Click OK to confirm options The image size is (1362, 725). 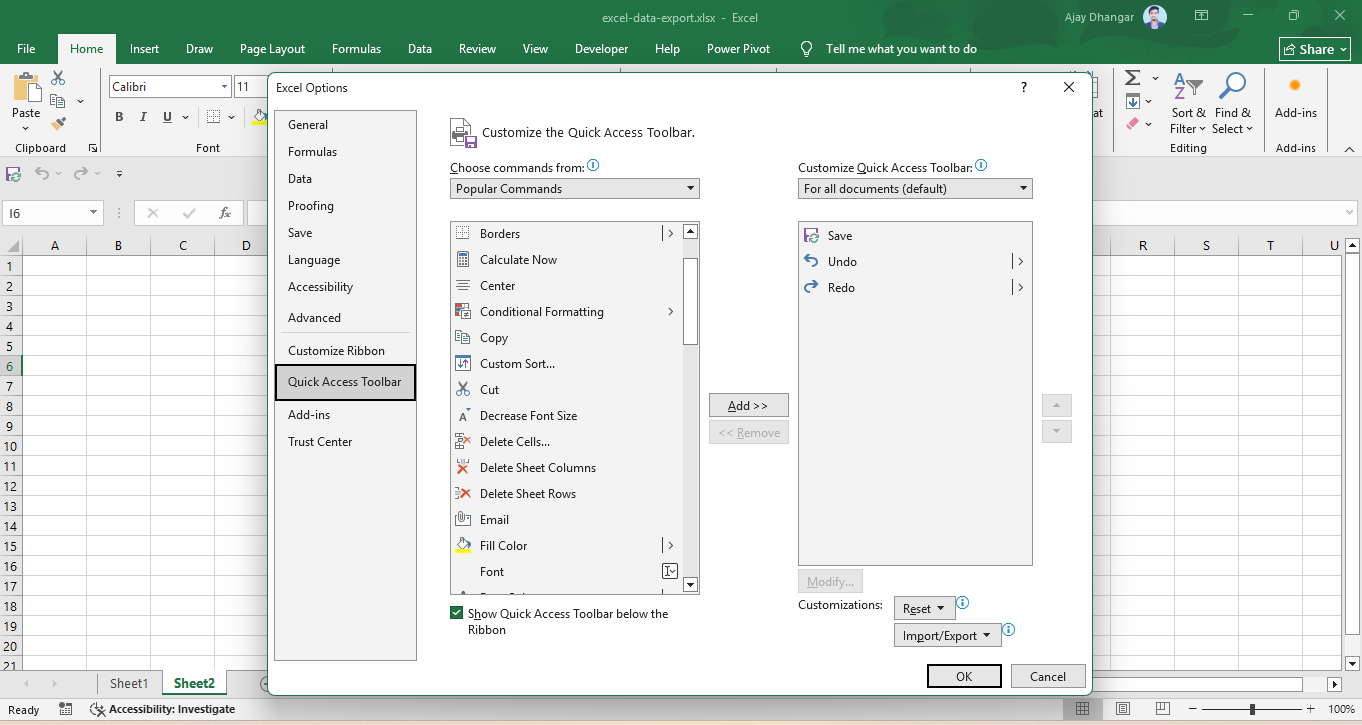click(x=964, y=676)
